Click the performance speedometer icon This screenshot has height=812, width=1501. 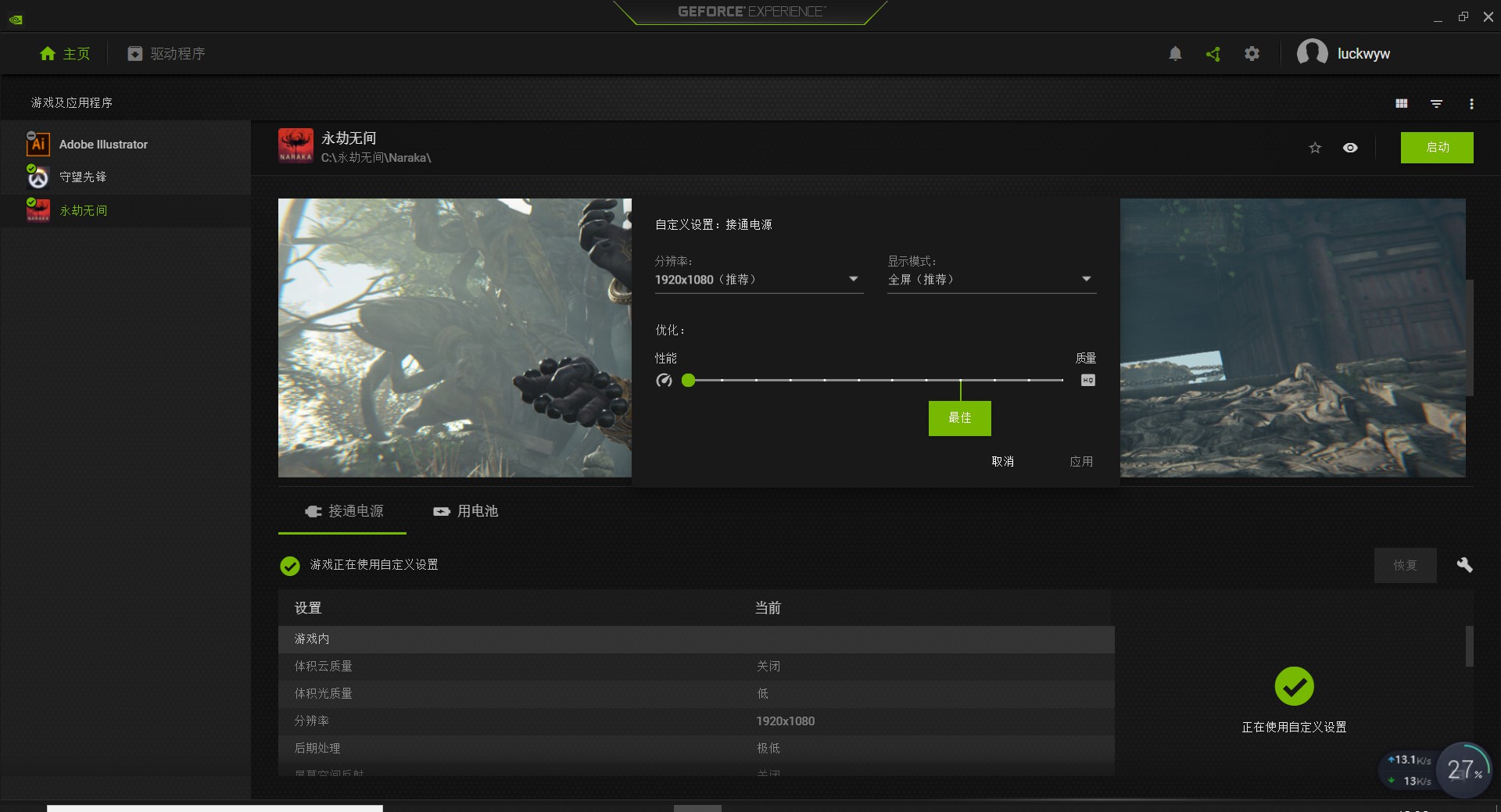(x=664, y=381)
